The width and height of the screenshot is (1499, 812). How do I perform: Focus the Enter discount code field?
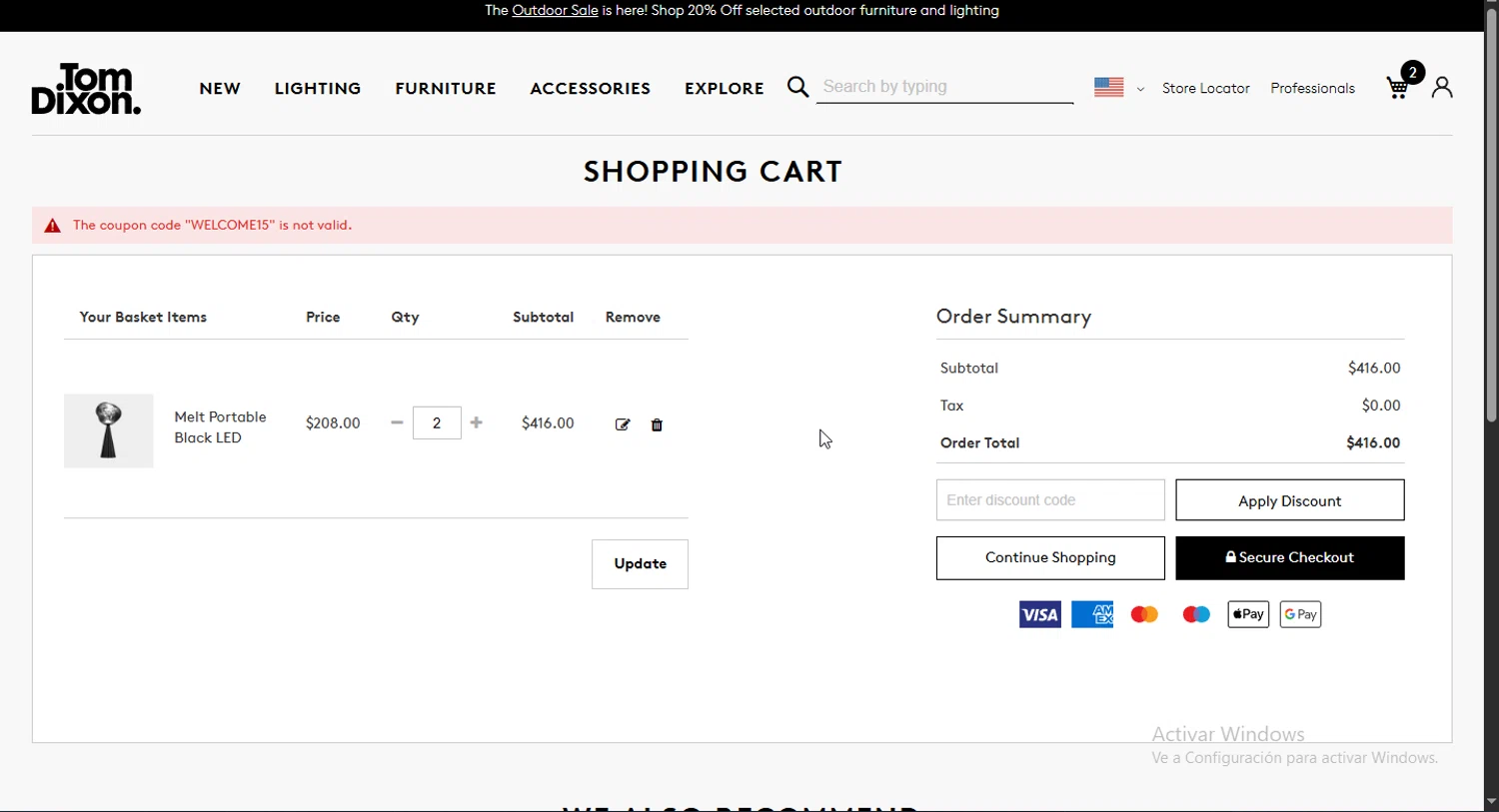(1050, 500)
